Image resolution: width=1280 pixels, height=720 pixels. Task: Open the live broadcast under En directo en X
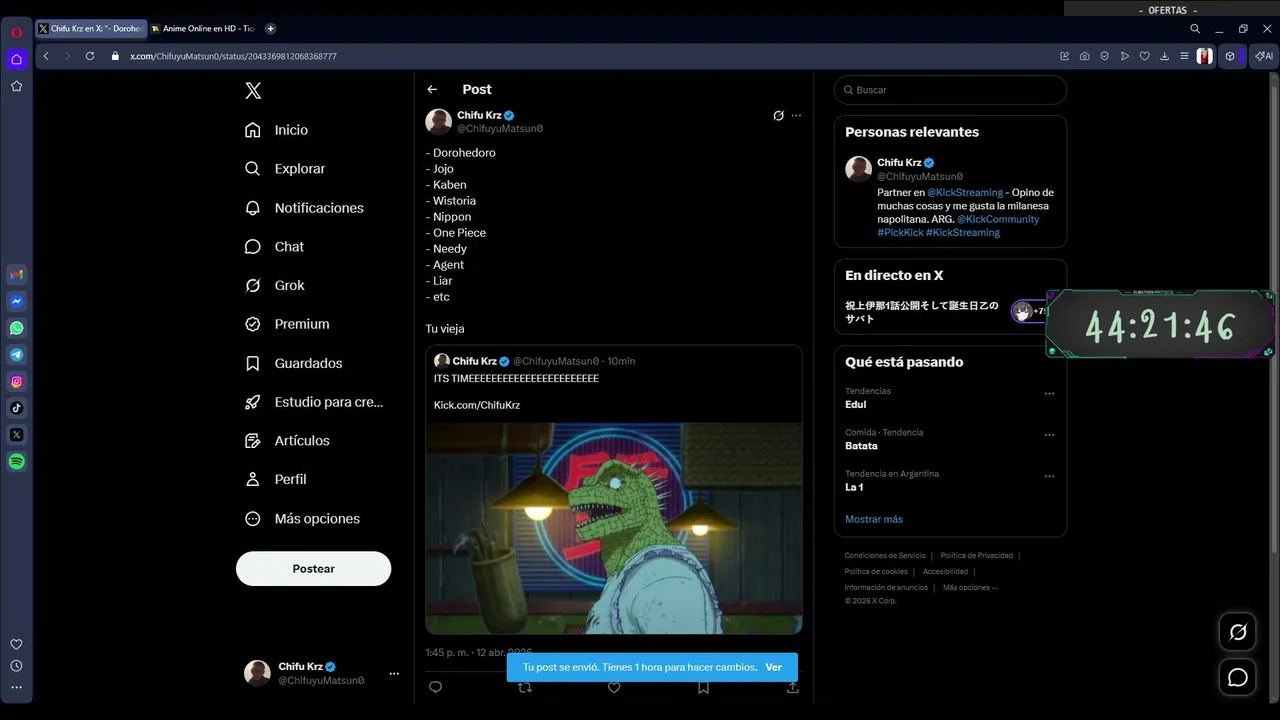tap(945, 312)
